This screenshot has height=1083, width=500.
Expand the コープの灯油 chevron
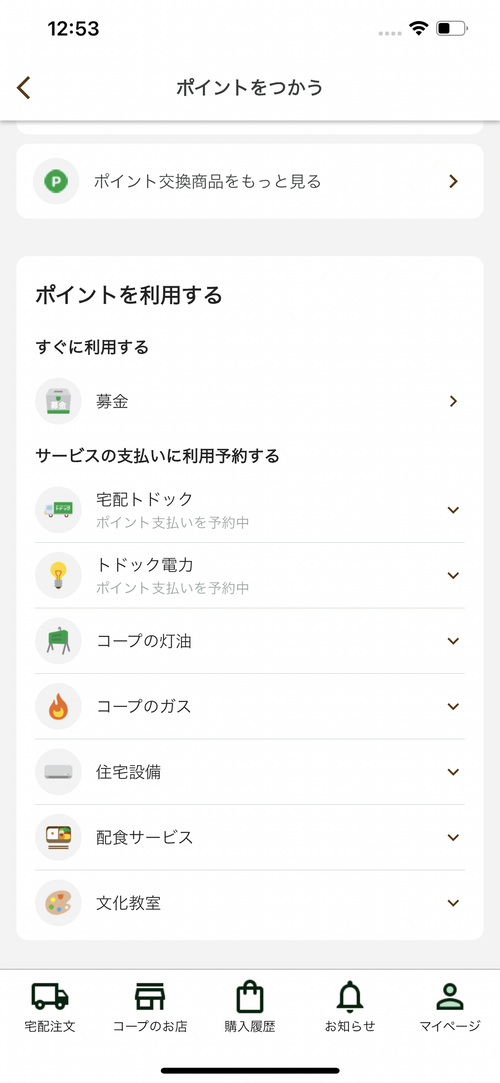tap(453, 641)
